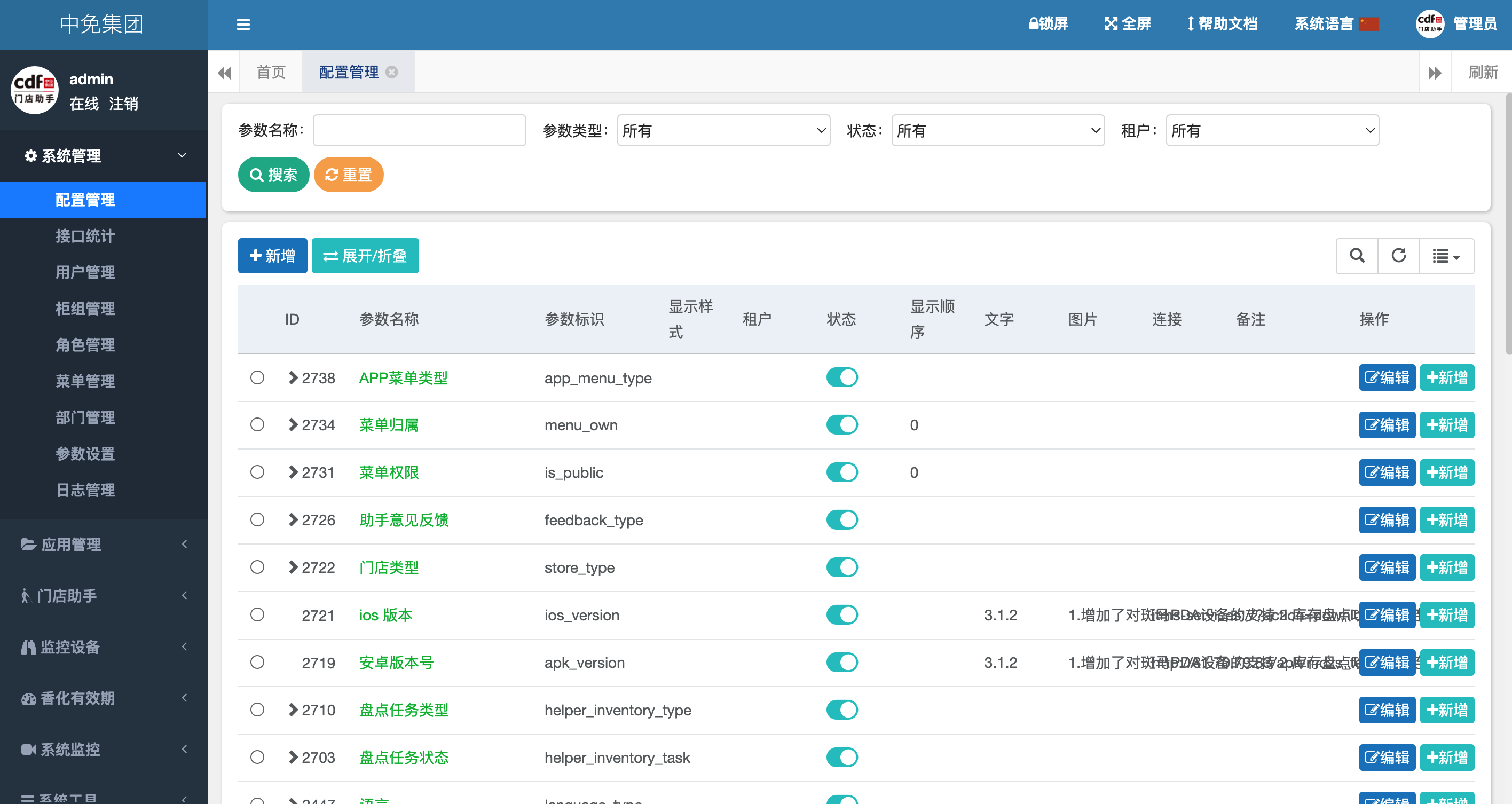Click the table refresh icon
This screenshot has height=804, width=1512.
point(1398,256)
